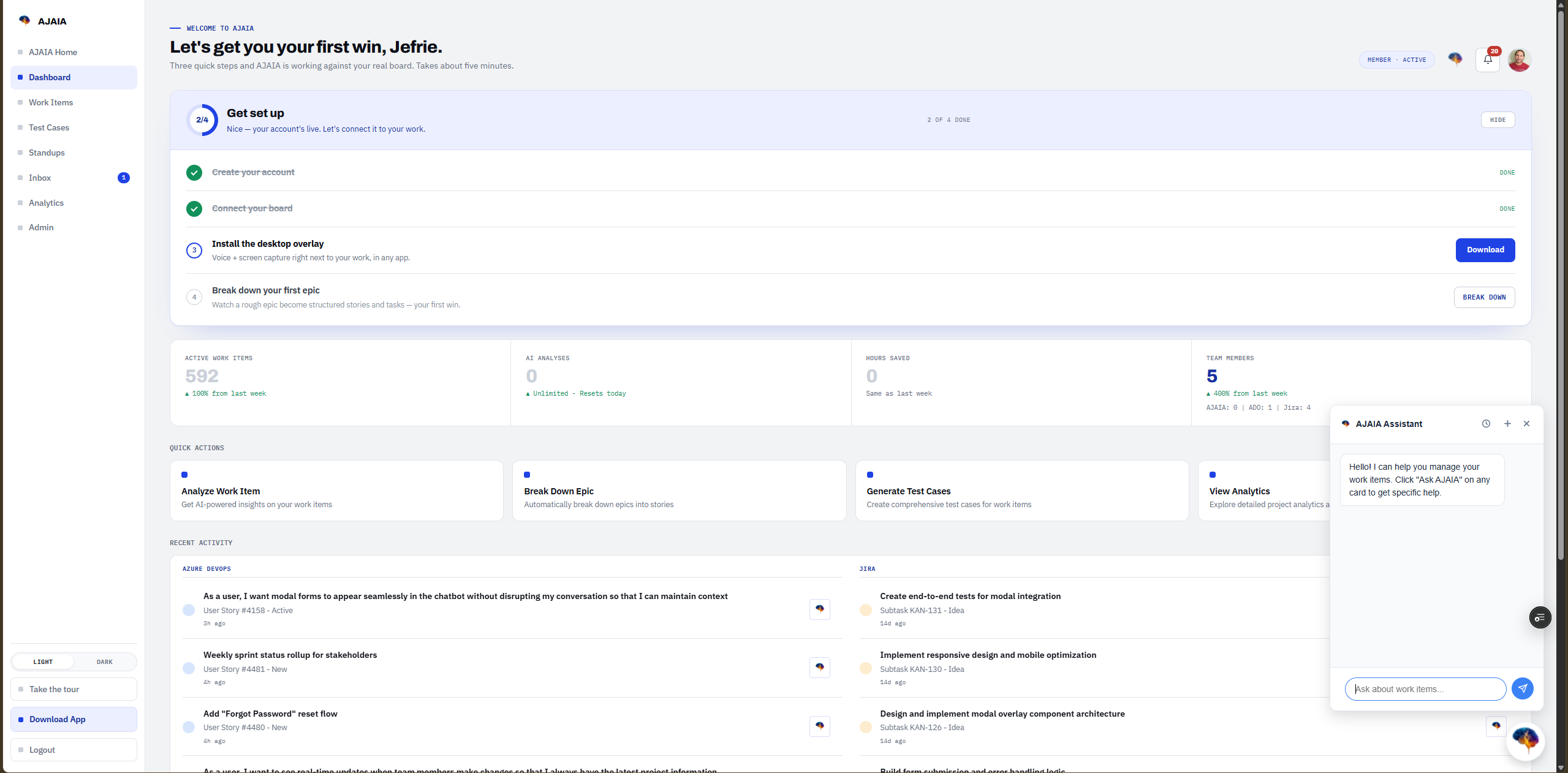Image resolution: width=1568 pixels, height=773 pixels.
Task: Open Analyze Work Item quick action
Action: (x=336, y=491)
